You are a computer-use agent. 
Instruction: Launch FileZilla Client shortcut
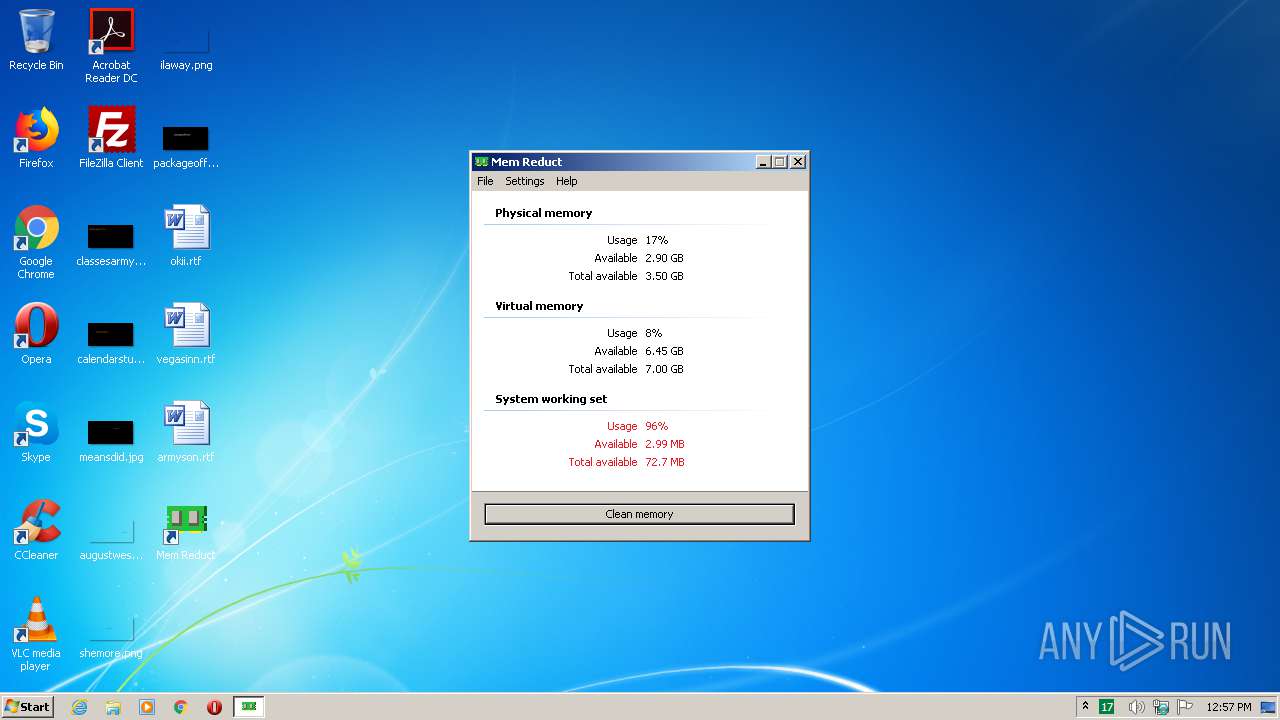point(111,138)
